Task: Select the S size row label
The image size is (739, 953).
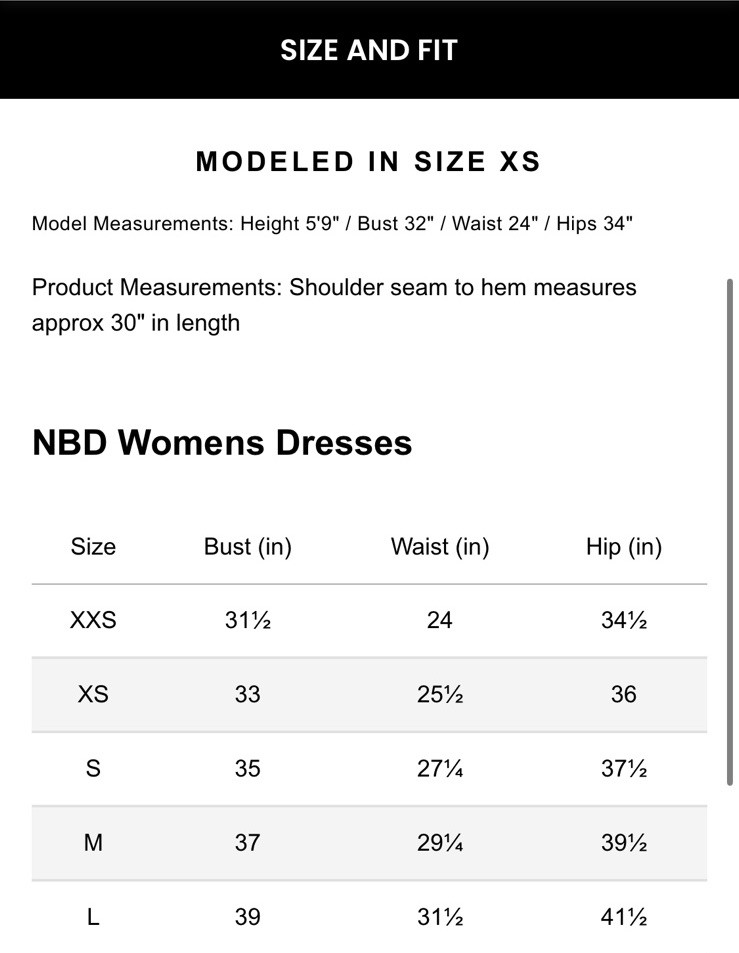Action: tap(93, 768)
